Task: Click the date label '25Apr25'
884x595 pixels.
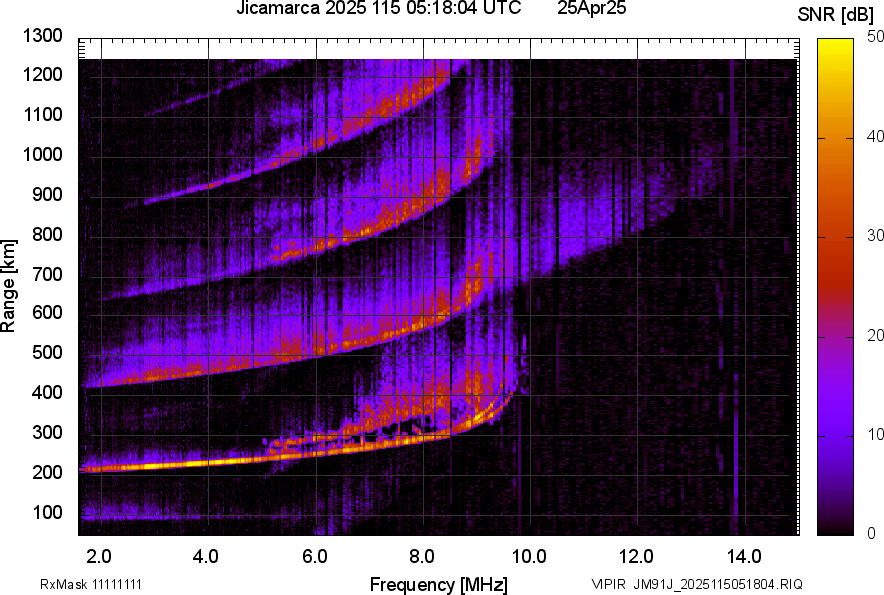Action: click(x=591, y=8)
